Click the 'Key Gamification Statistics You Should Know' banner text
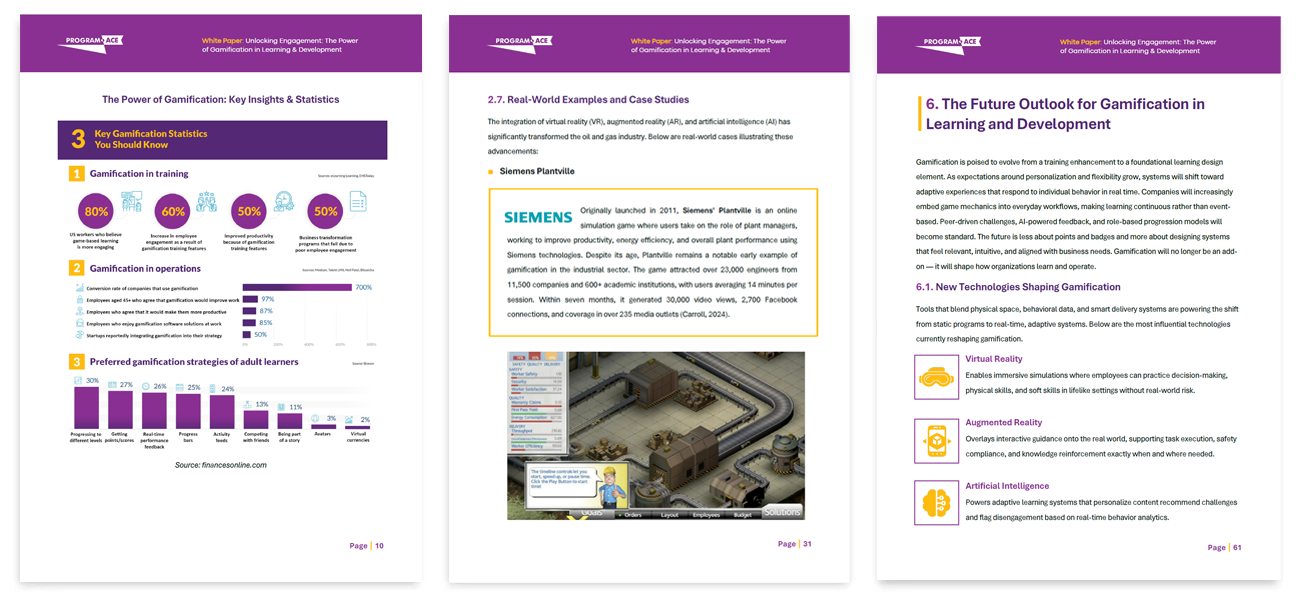 point(151,139)
